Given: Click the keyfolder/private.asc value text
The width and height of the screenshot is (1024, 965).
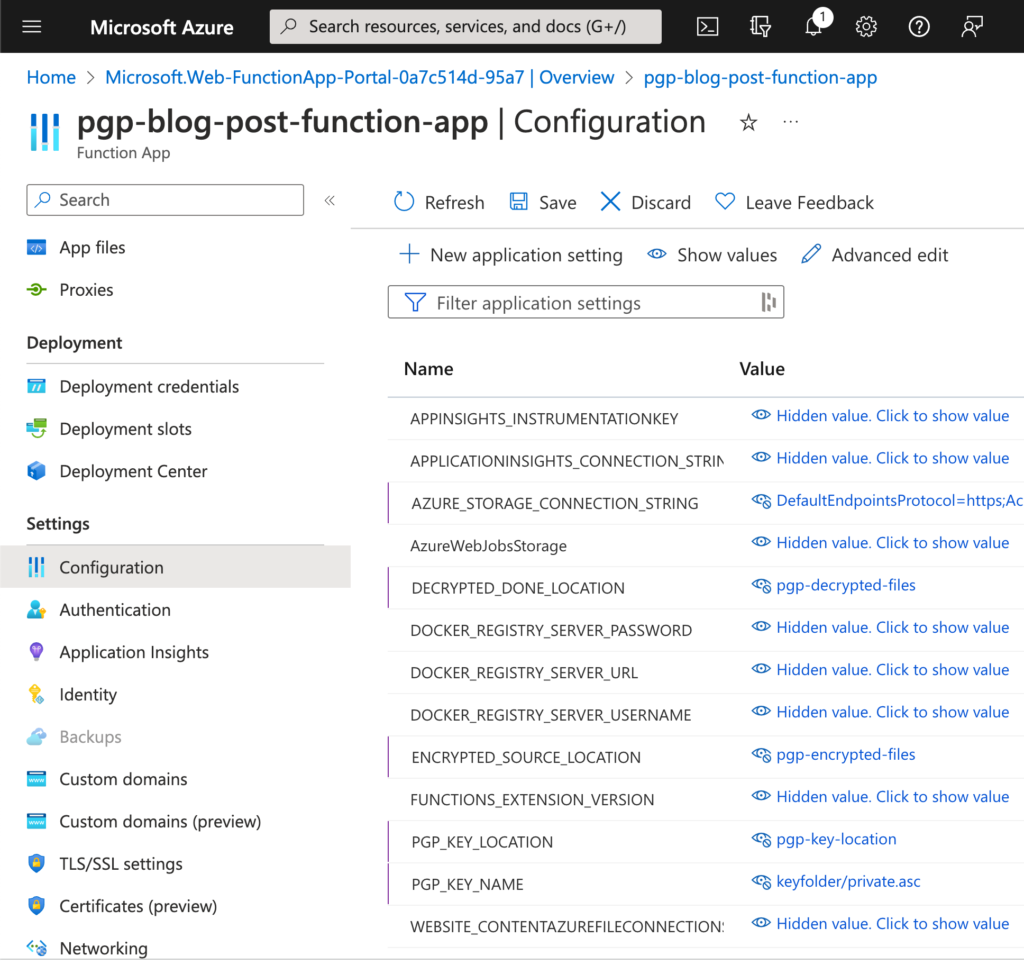Looking at the screenshot, I should click(x=848, y=881).
